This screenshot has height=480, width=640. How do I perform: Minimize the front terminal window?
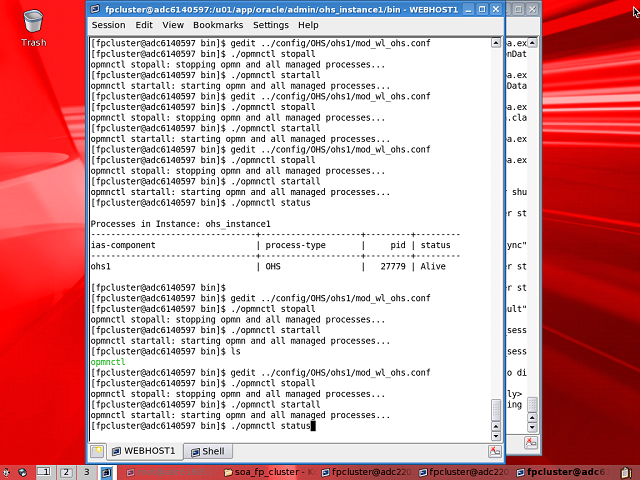(x=468, y=9)
